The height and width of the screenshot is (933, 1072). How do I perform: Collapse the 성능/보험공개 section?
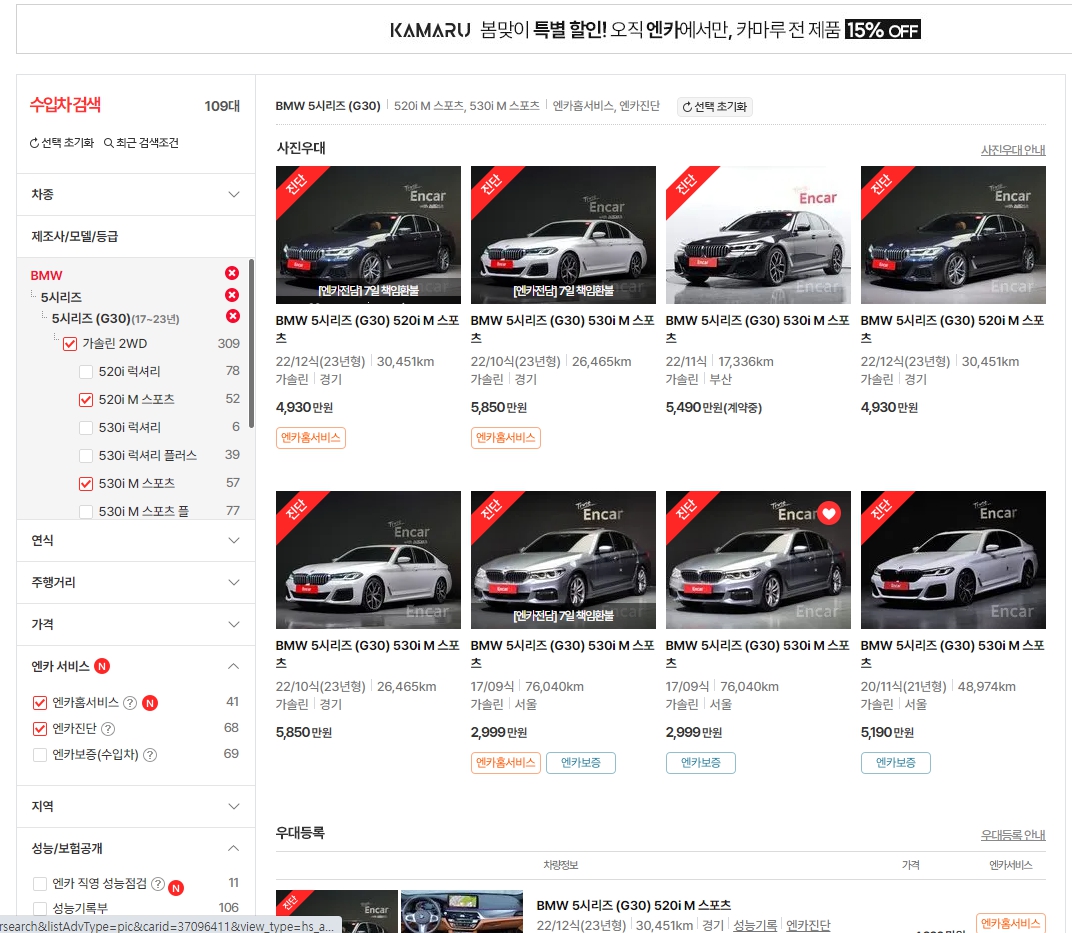233,848
